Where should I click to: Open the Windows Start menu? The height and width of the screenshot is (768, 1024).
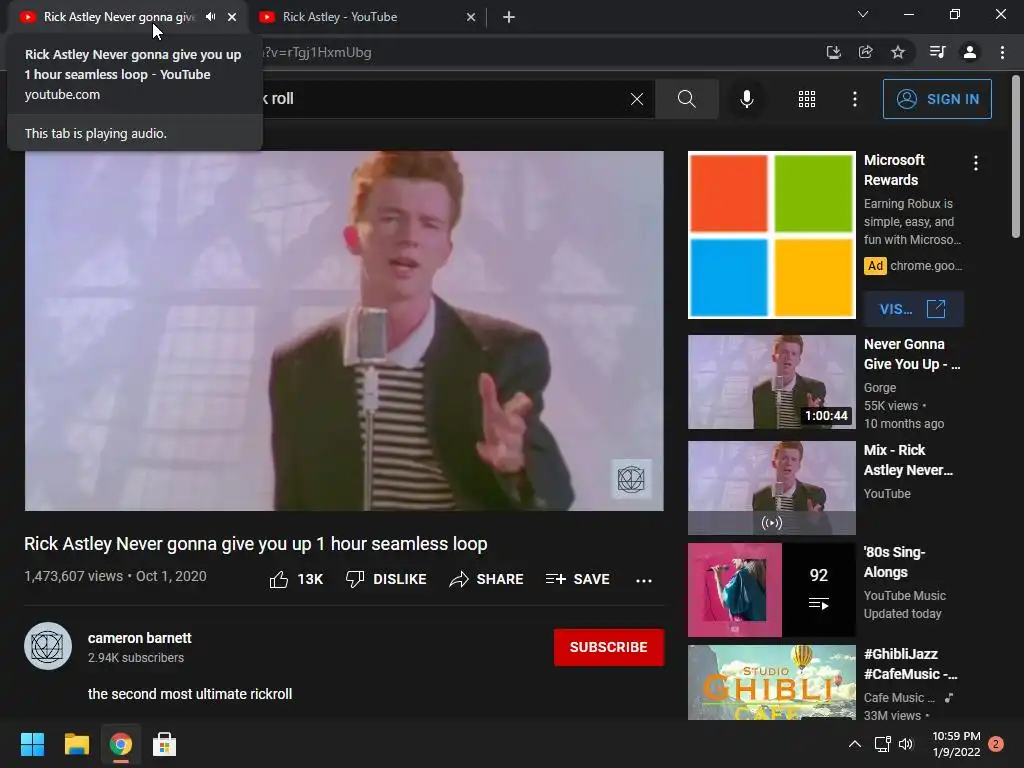(x=32, y=744)
